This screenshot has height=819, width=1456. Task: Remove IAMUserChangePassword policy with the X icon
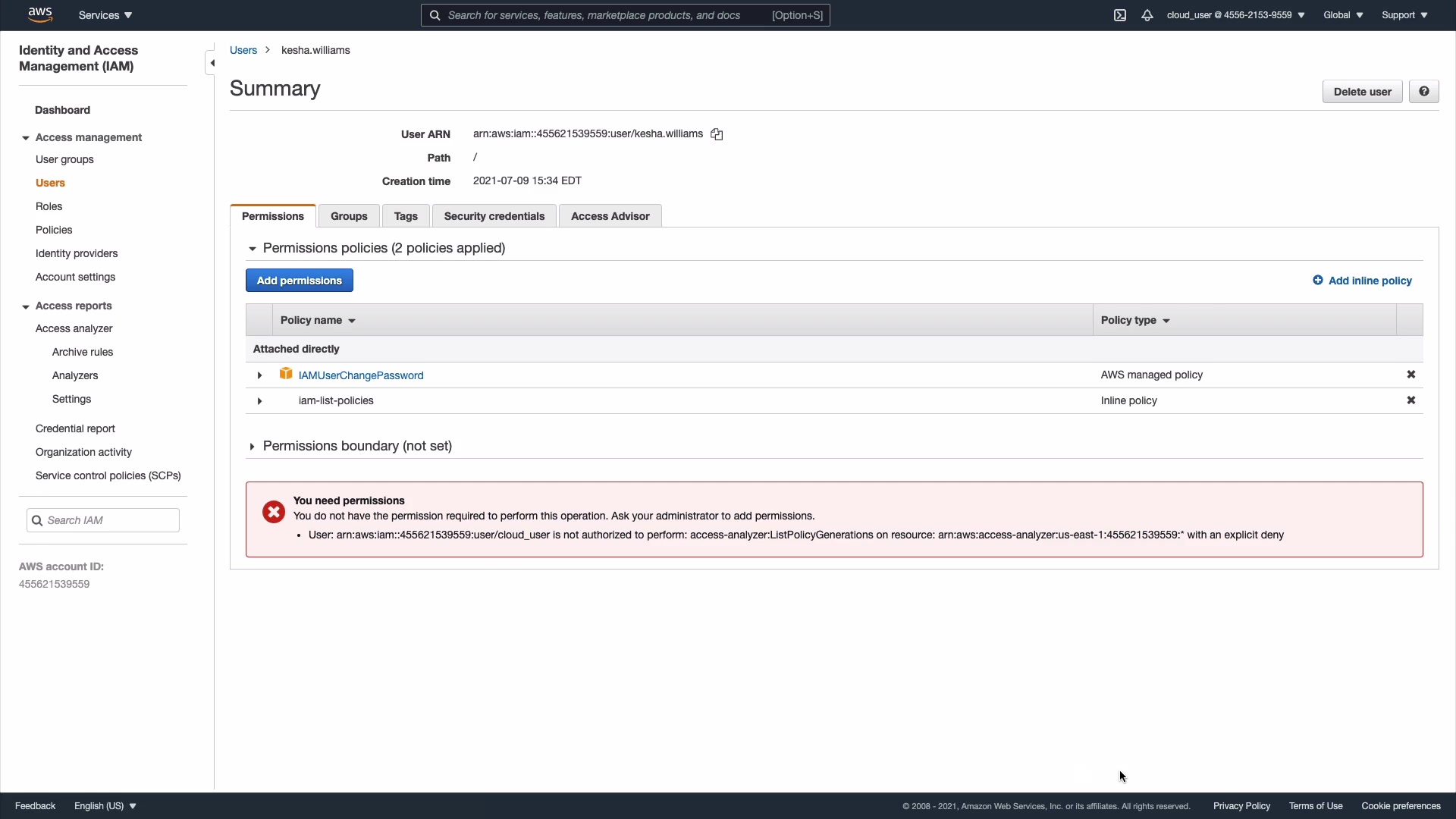click(1411, 375)
